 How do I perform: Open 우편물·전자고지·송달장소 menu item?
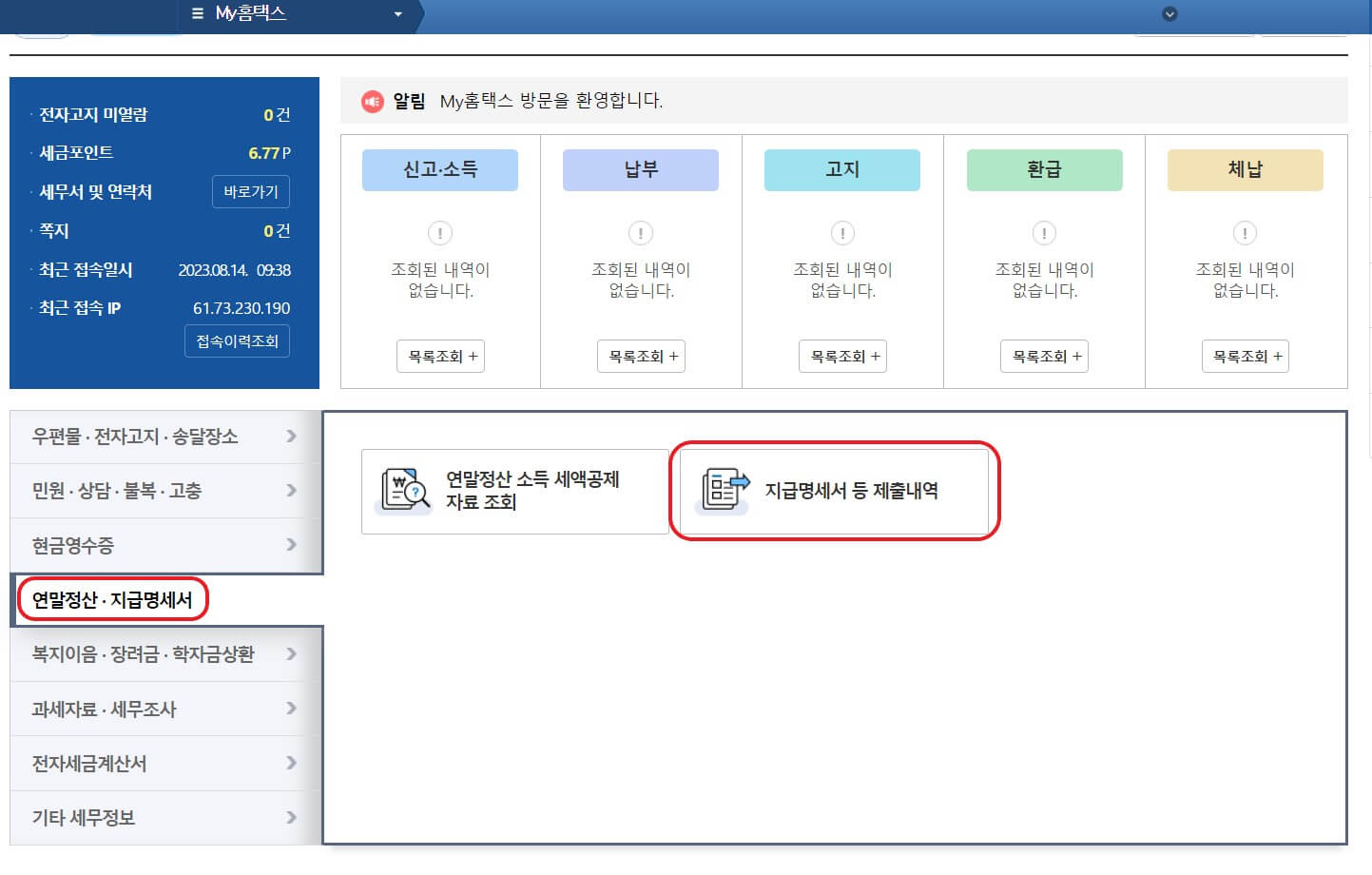pyautogui.click(x=166, y=437)
